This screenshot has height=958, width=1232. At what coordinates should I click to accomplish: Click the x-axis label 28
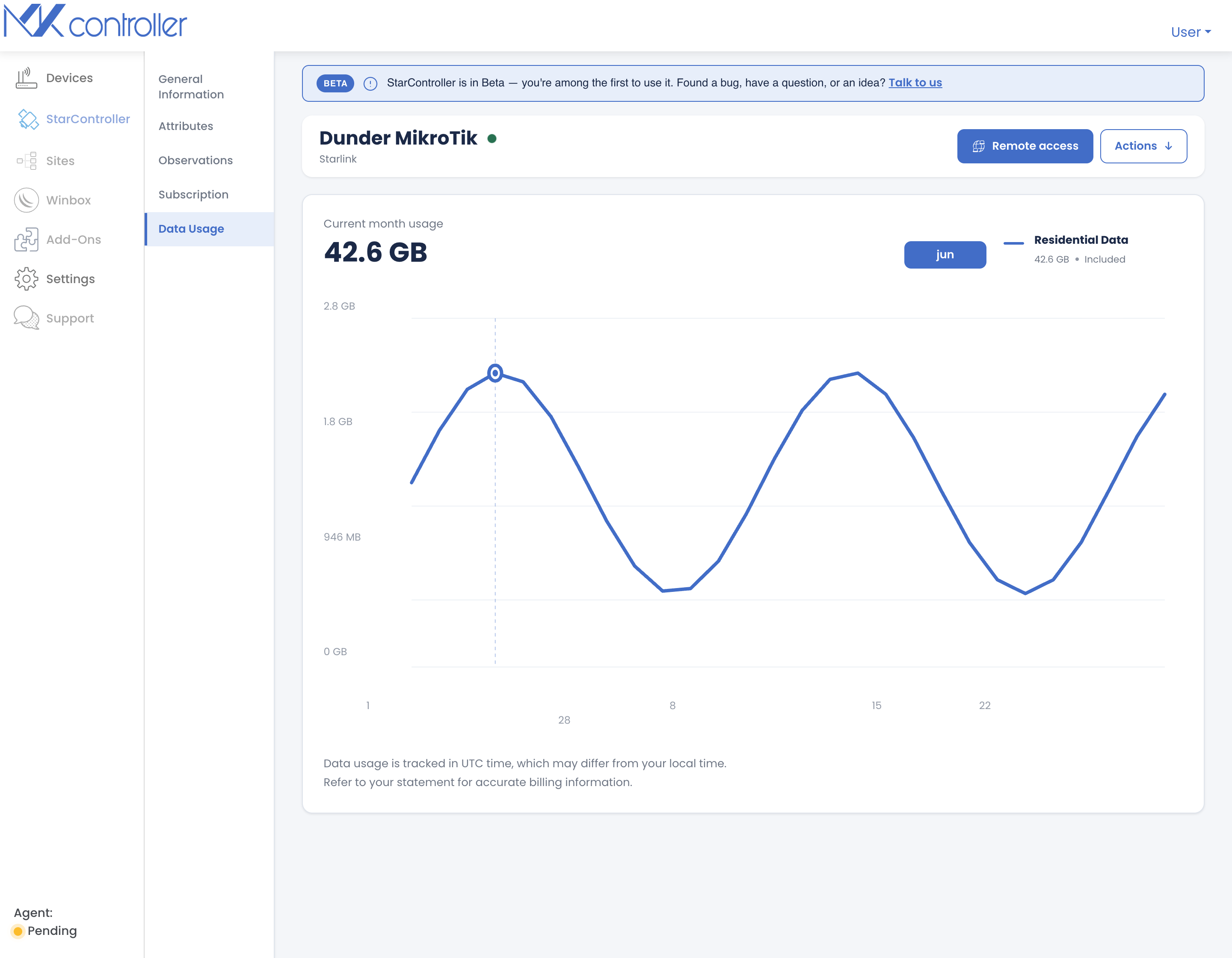coord(564,721)
